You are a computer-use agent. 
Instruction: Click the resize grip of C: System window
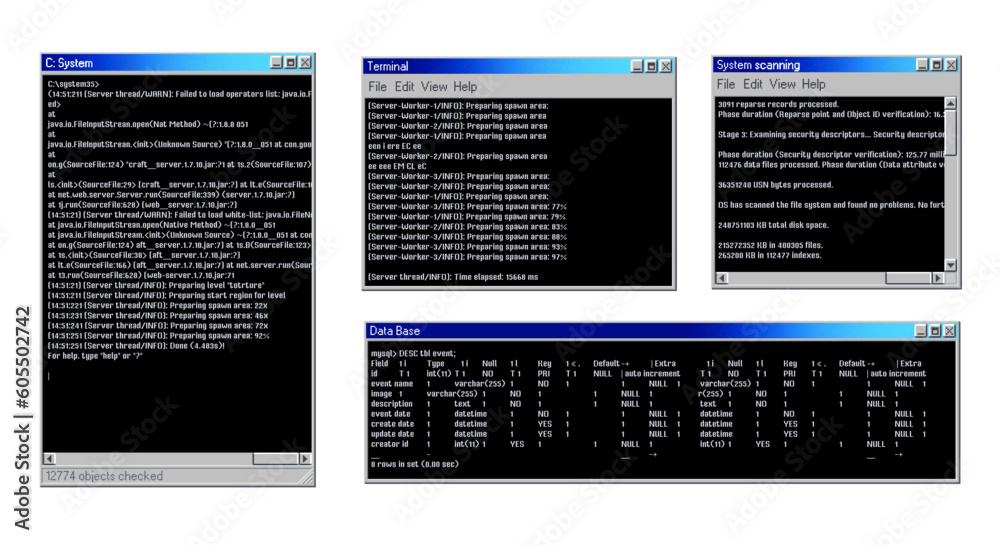pos(307,477)
